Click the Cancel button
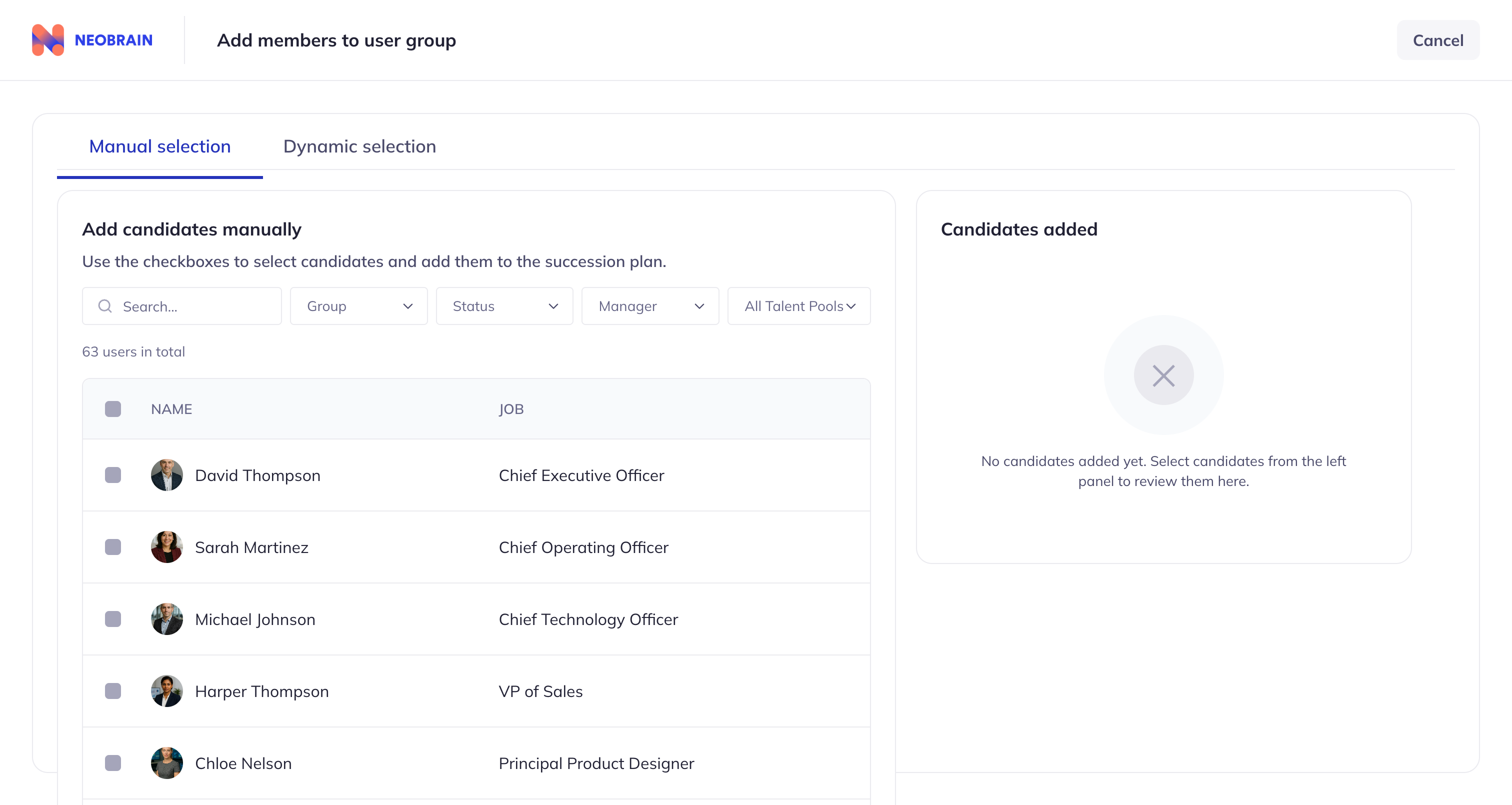1512x805 pixels. [1438, 40]
